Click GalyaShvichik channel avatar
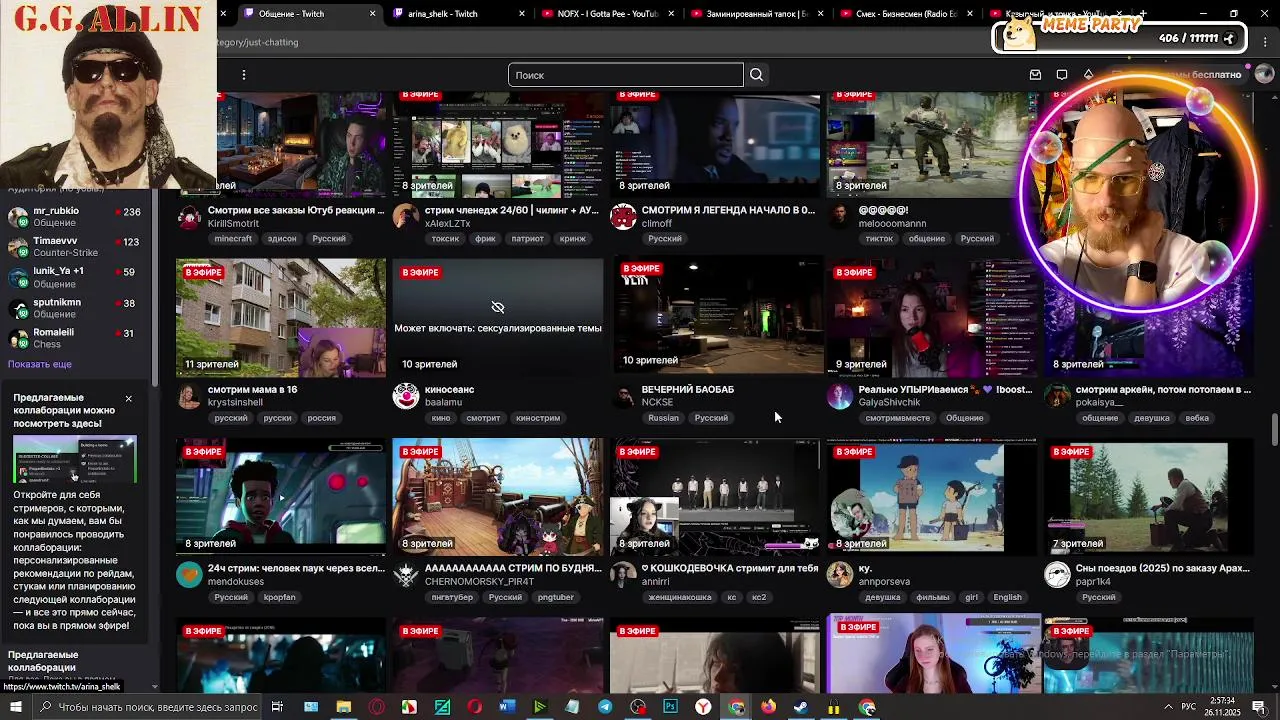This screenshot has height=720, width=1280. (840, 396)
